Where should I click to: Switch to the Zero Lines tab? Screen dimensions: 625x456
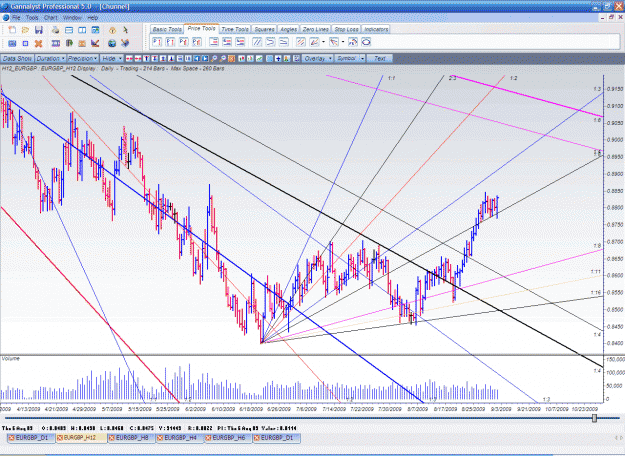coord(315,29)
